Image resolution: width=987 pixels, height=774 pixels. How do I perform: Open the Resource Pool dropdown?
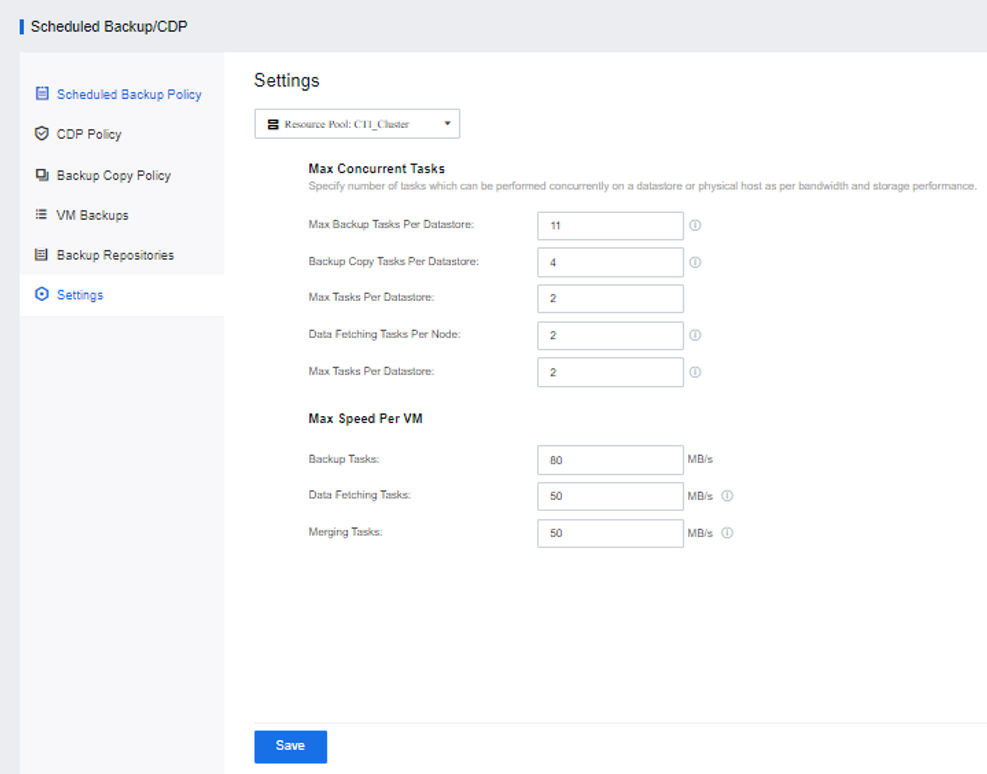click(357, 124)
